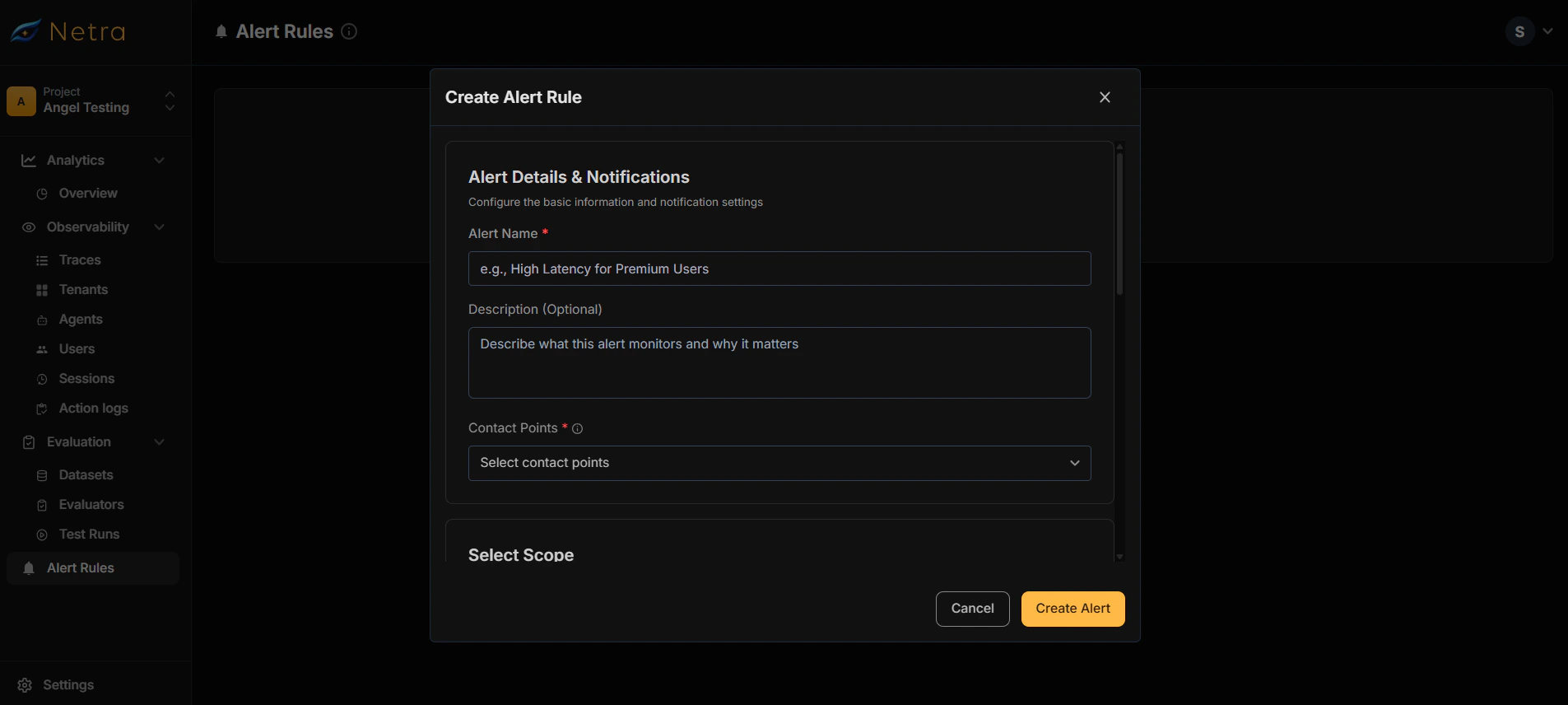
Task: Open the Select contact points dropdown
Action: [x=779, y=463]
